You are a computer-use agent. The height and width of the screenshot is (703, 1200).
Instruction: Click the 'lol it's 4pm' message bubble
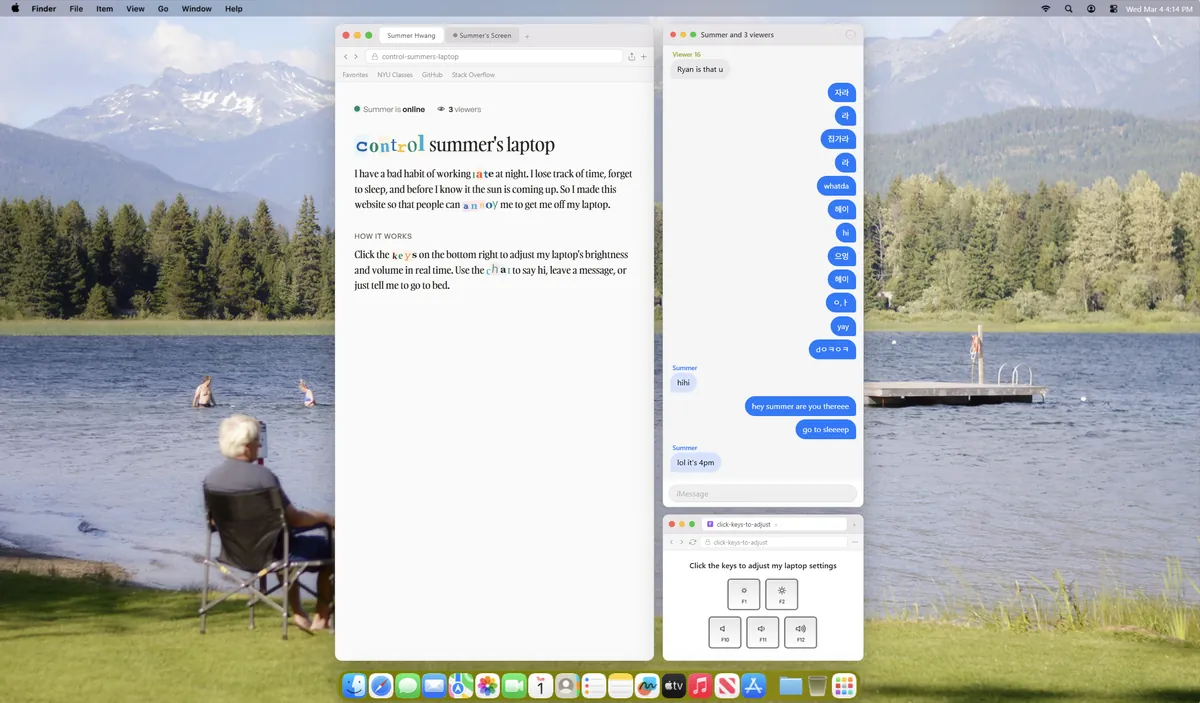point(695,463)
